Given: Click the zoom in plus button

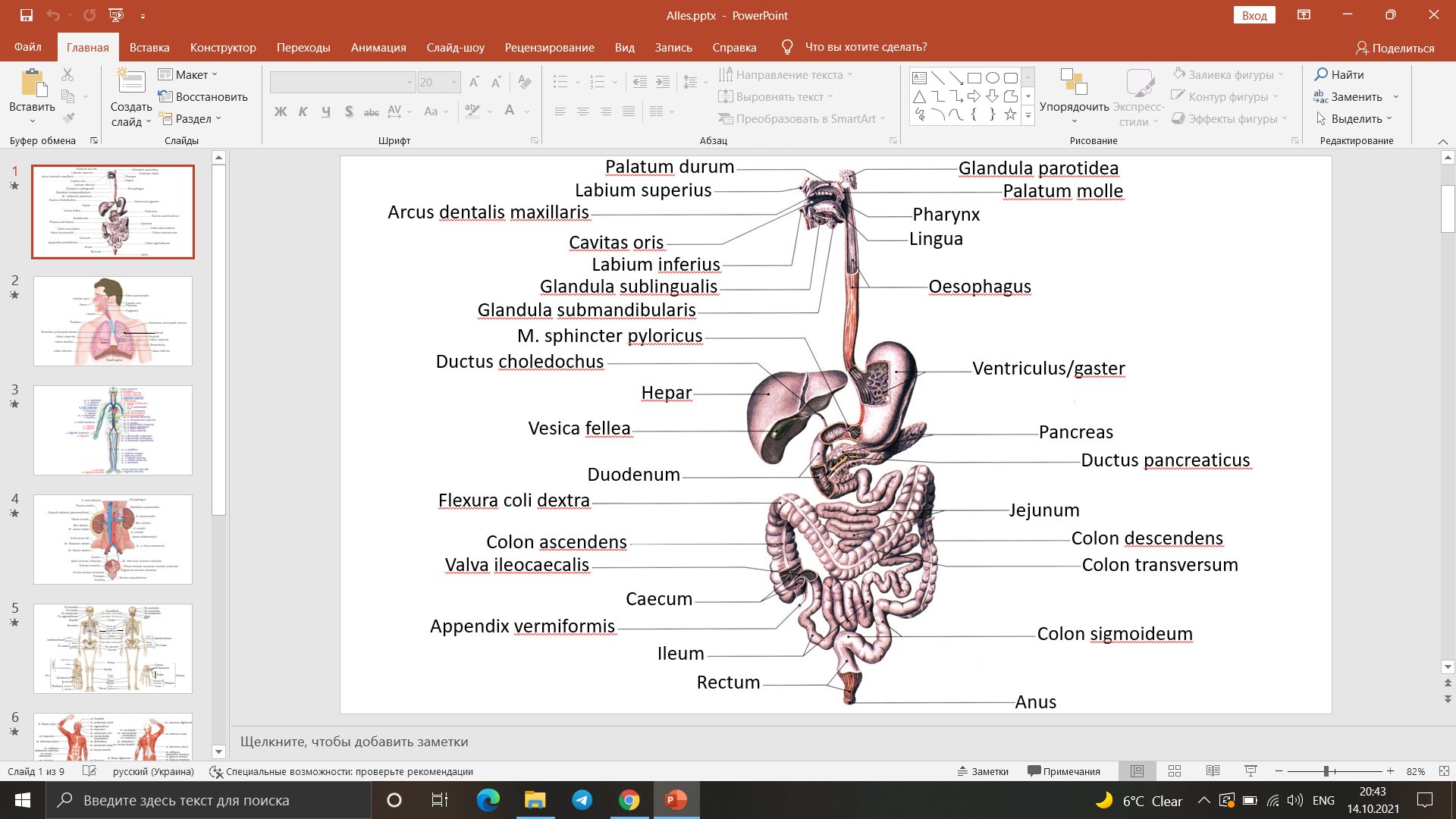Looking at the screenshot, I should [1390, 771].
